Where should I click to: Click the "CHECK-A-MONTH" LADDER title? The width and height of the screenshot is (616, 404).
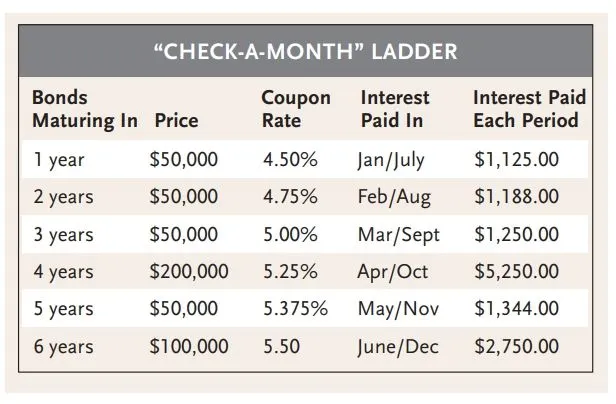(x=308, y=50)
